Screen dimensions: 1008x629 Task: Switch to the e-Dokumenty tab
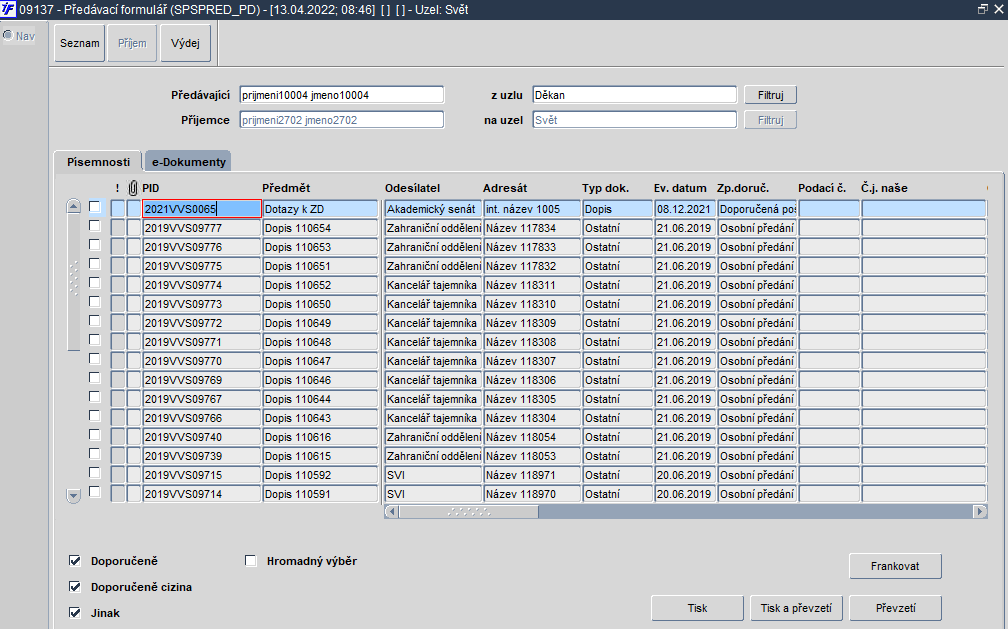coord(188,161)
